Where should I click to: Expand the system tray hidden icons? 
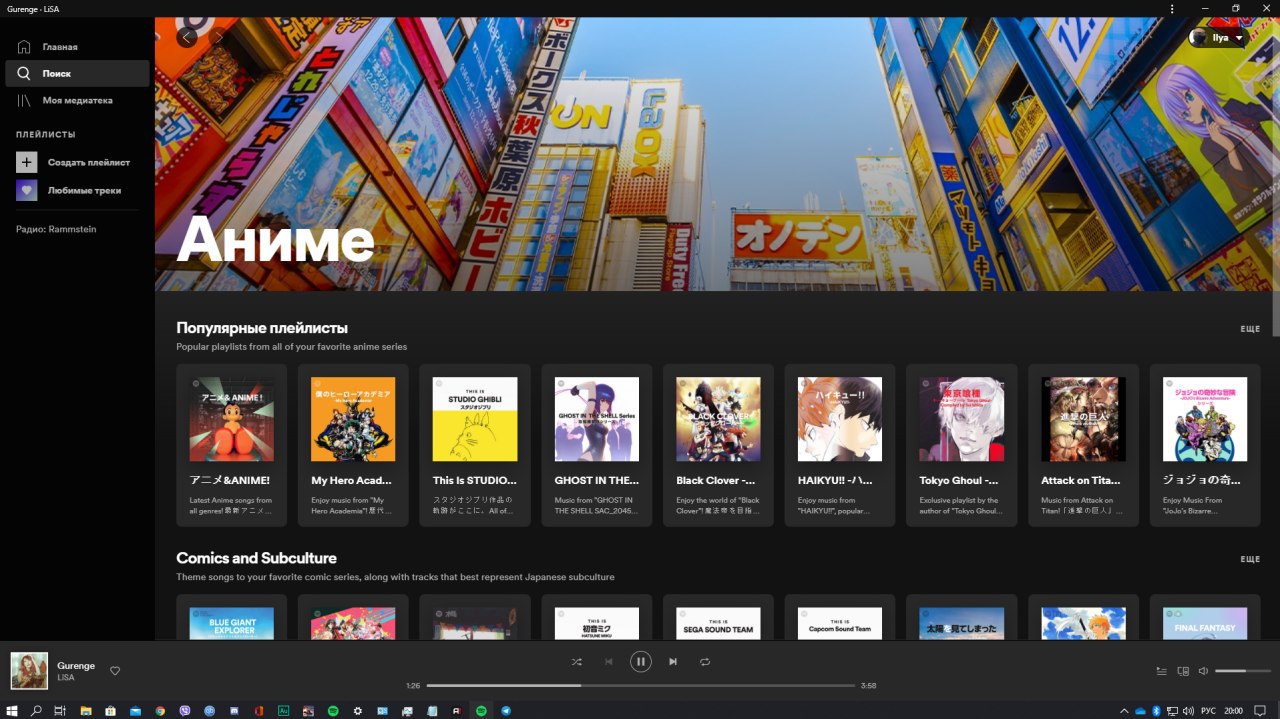pyautogui.click(x=1124, y=710)
